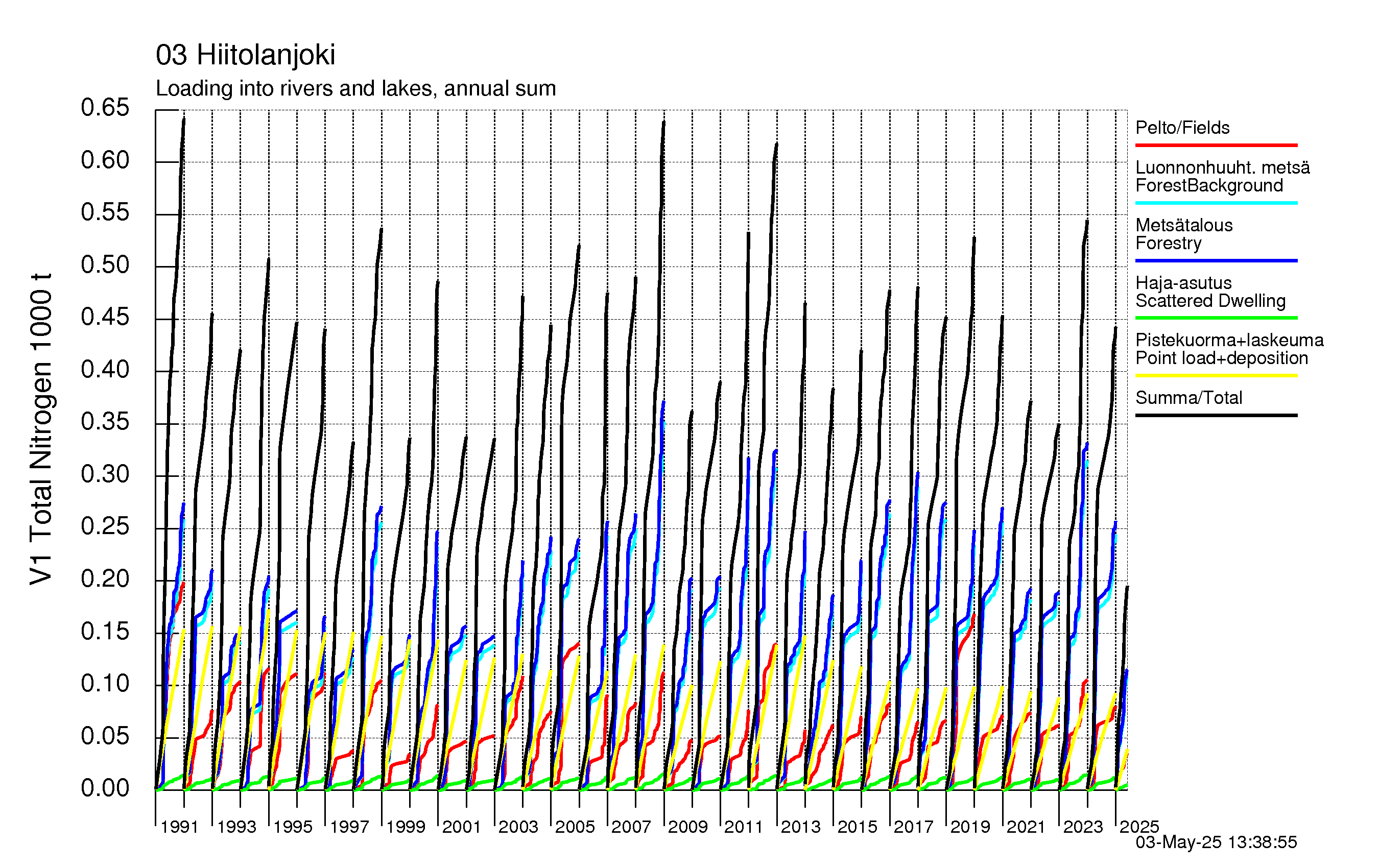Click the x-axis year label 2003
The height and width of the screenshot is (868, 1379).
coord(518,827)
